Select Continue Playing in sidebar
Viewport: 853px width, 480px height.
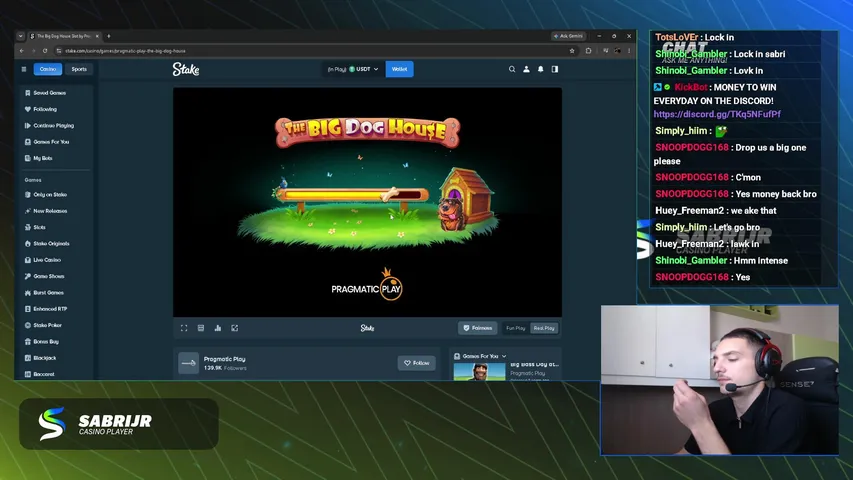53,126
